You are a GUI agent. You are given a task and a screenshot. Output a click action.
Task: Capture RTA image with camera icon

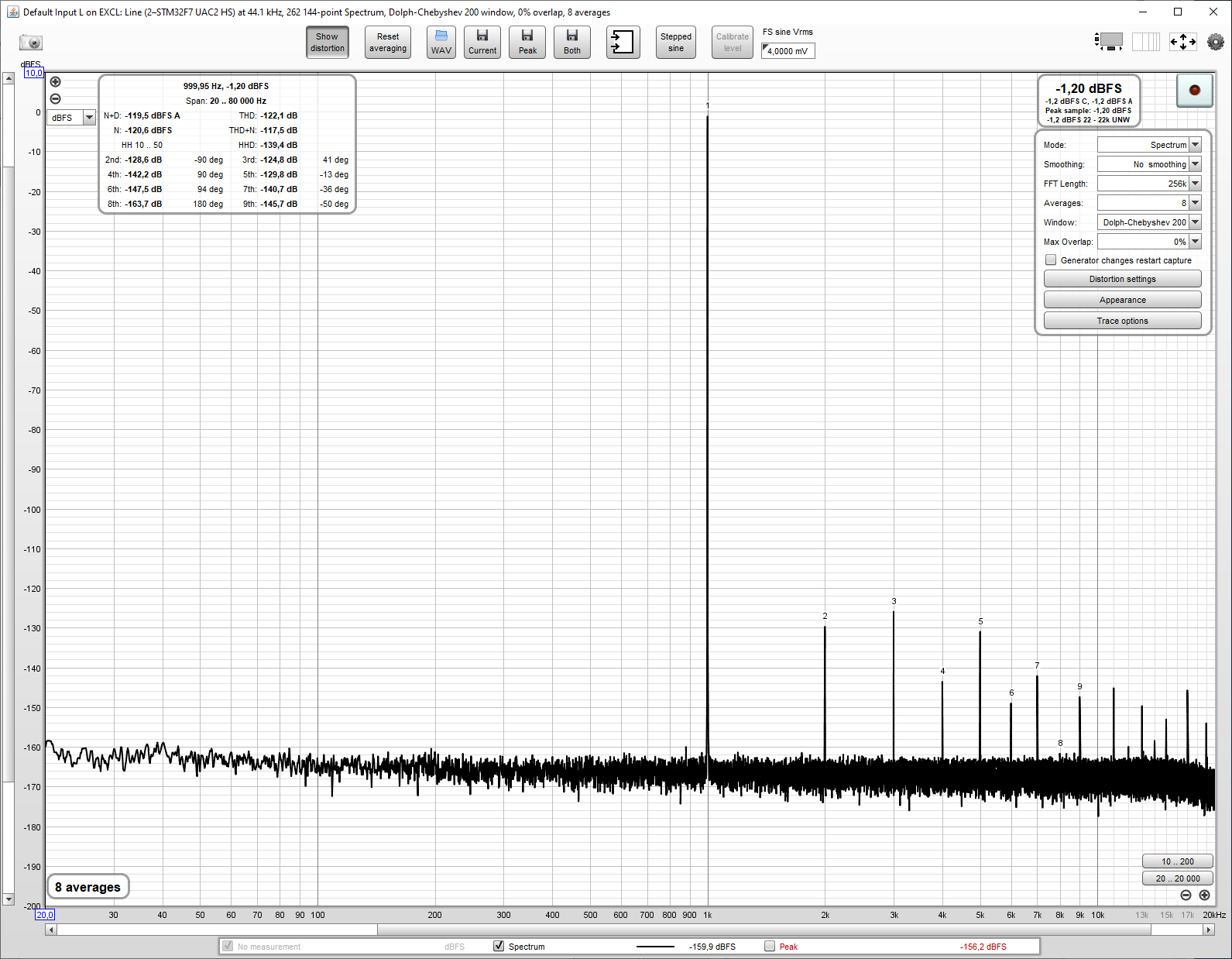tap(31, 43)
